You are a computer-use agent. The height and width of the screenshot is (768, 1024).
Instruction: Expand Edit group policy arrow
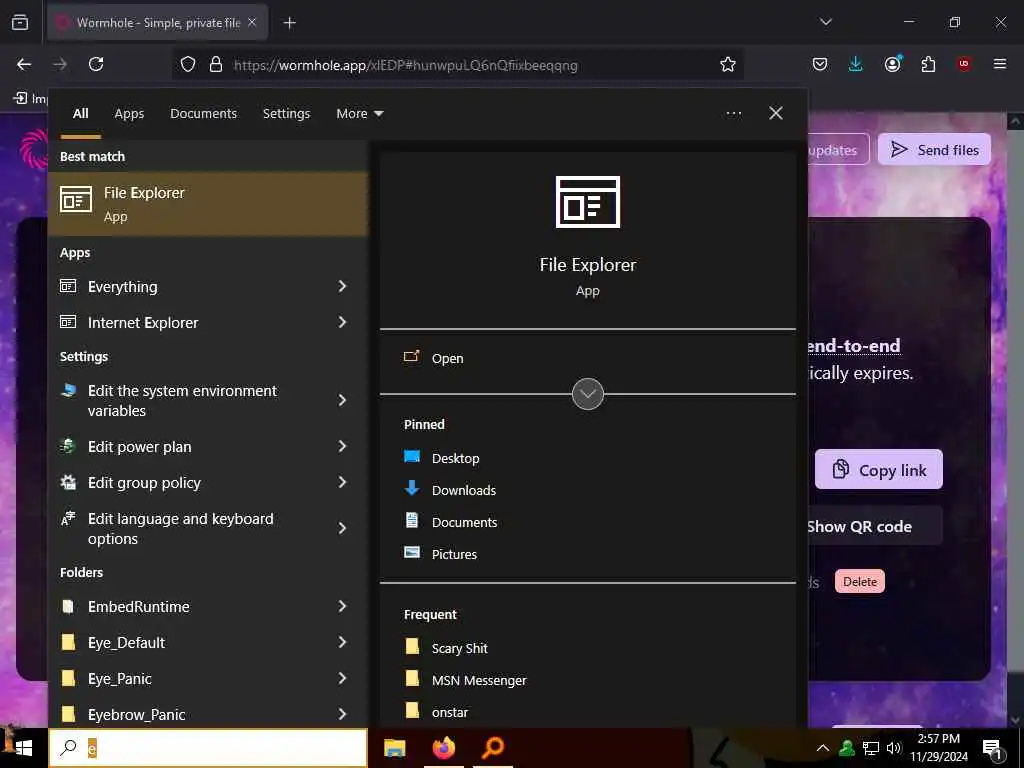click(342, 482)
